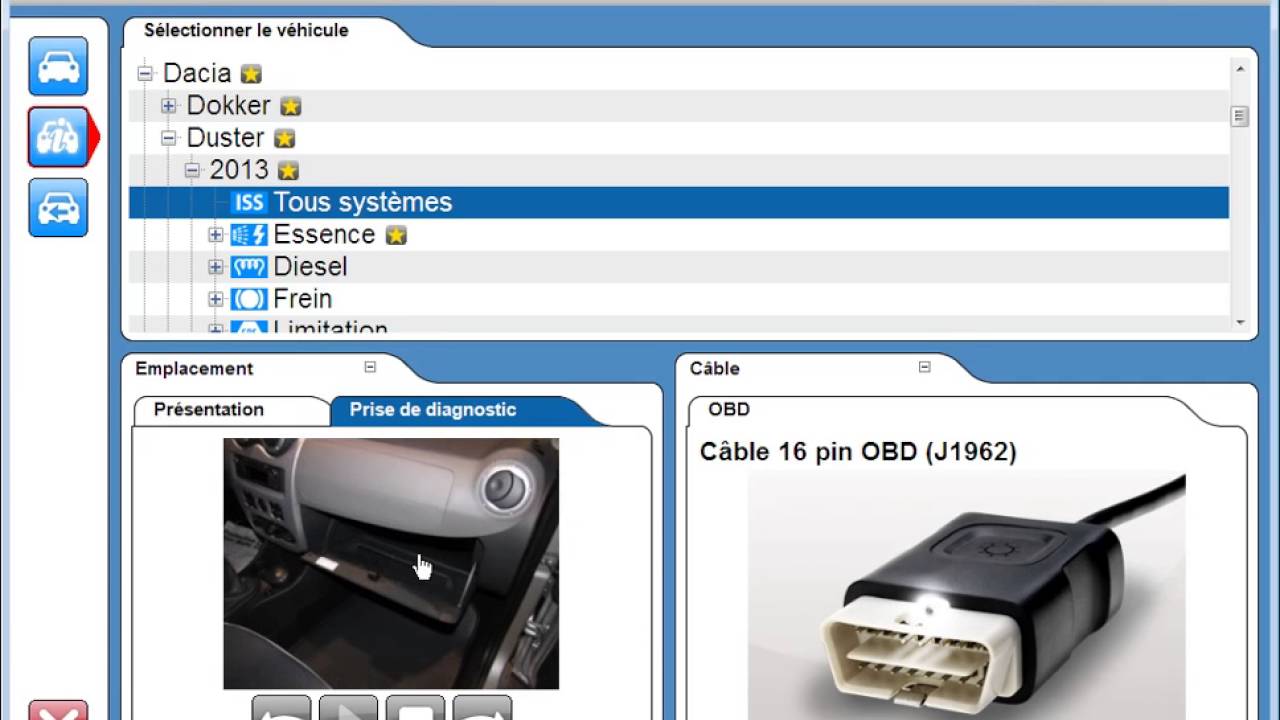Toggle the favorite star next to Dacia
This screenshot has width=1280, height=720.
[x=251, y=74]
